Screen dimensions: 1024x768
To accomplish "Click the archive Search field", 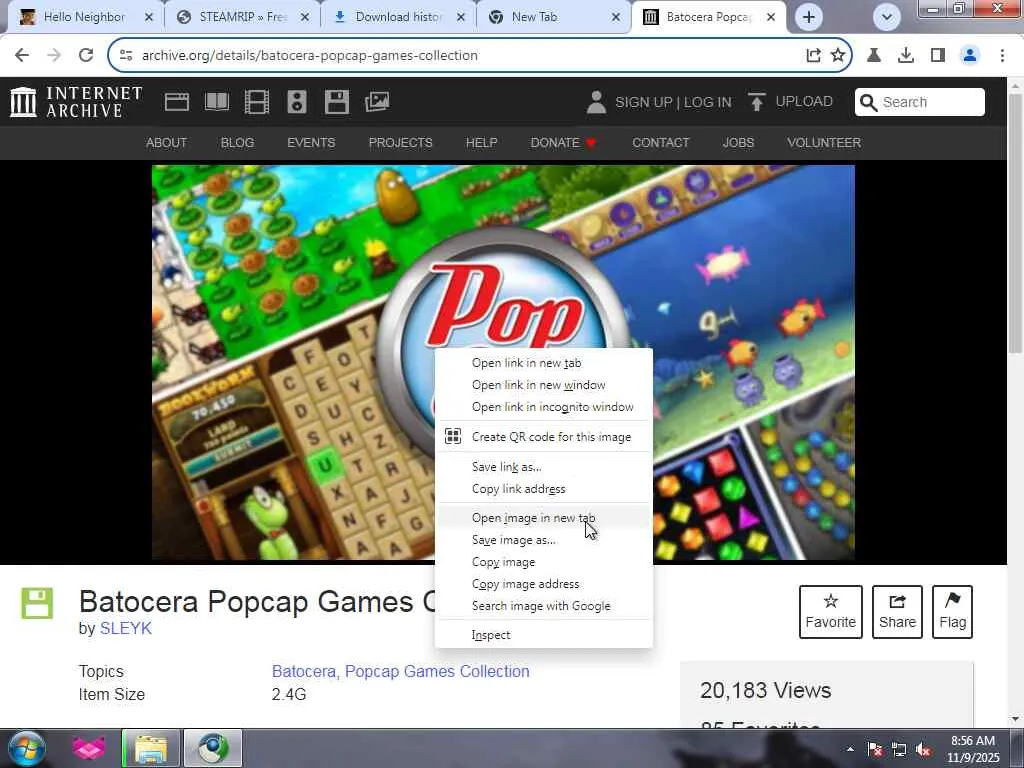I will coord(920,102).
